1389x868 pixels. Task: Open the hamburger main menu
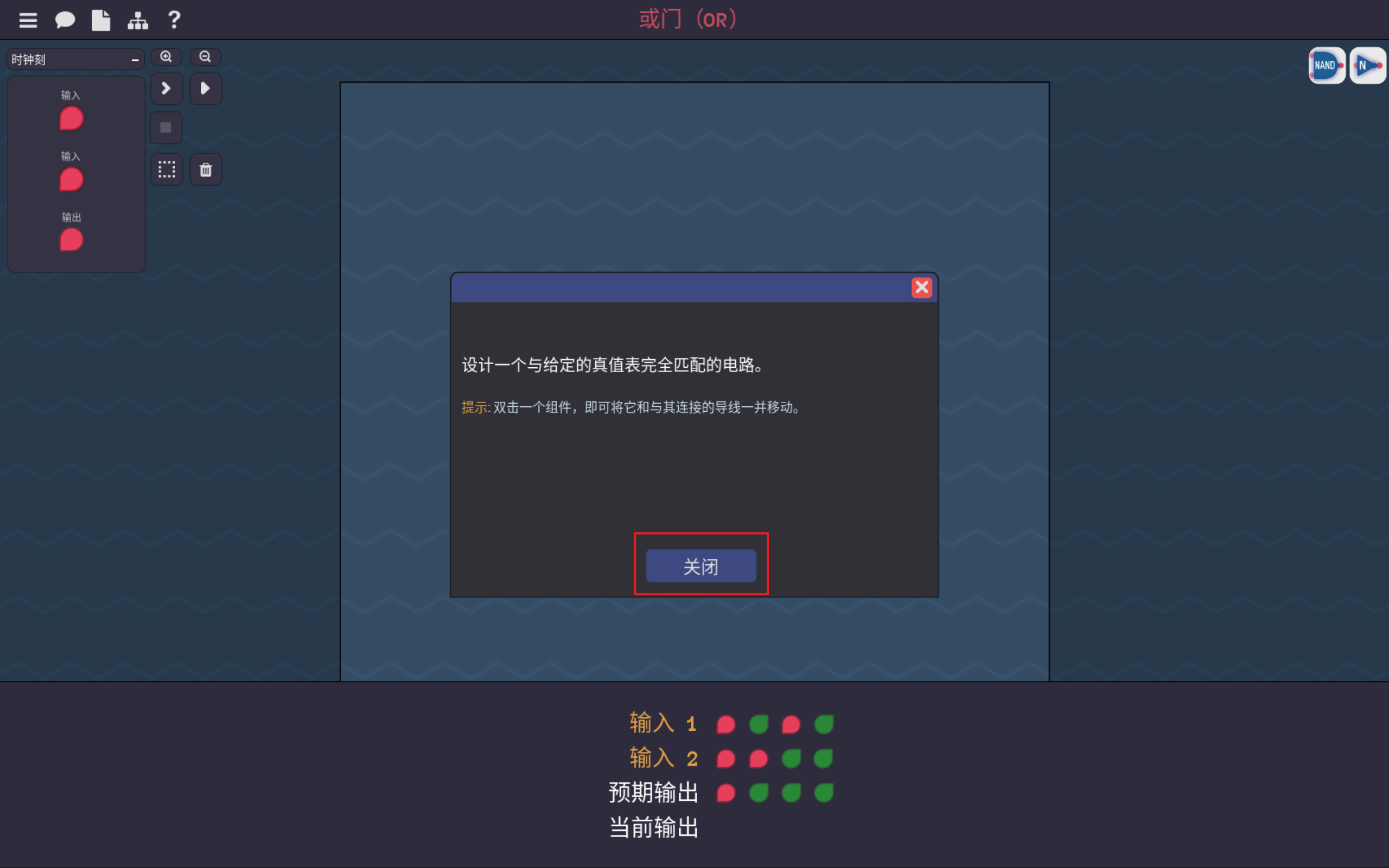(28, 21)
